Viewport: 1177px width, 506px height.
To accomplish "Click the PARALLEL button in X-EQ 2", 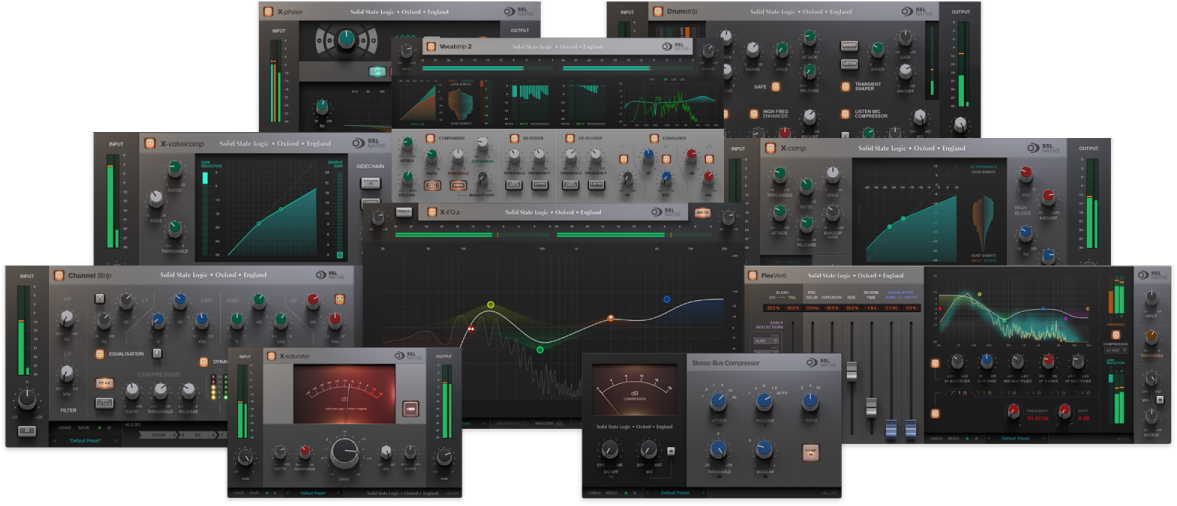I will tap(404, 212).
